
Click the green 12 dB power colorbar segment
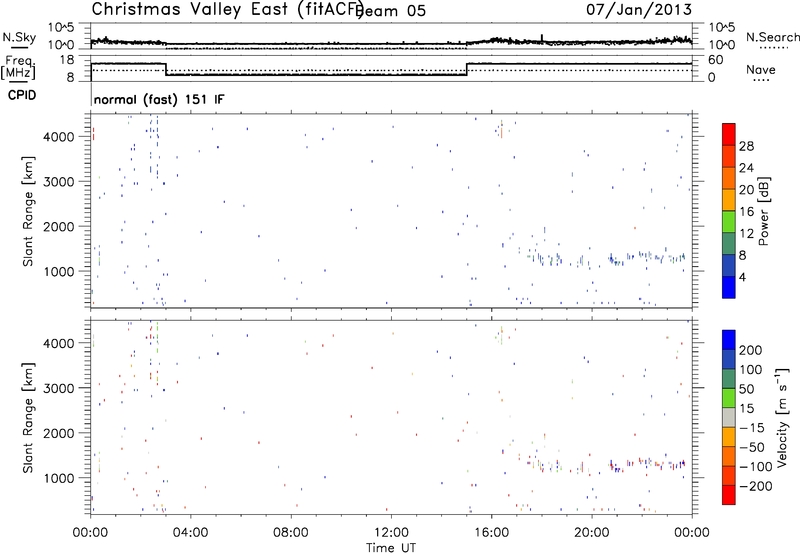pos(729,221)
